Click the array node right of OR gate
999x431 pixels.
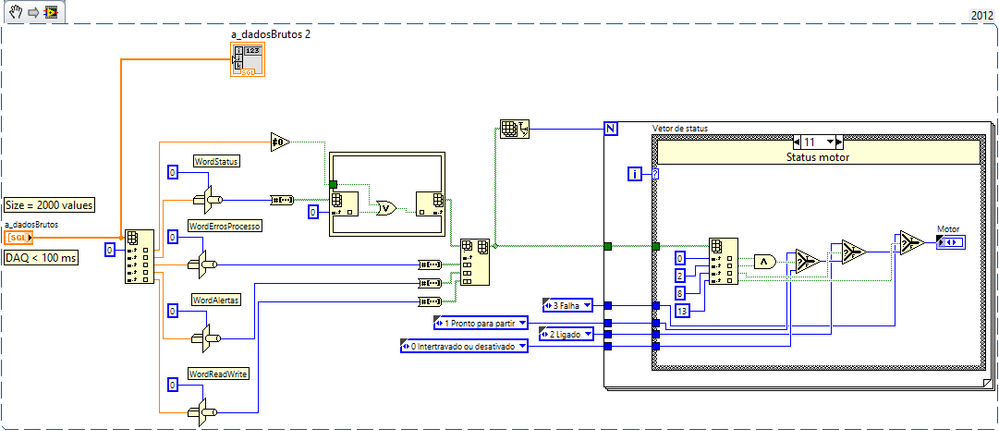430,204
